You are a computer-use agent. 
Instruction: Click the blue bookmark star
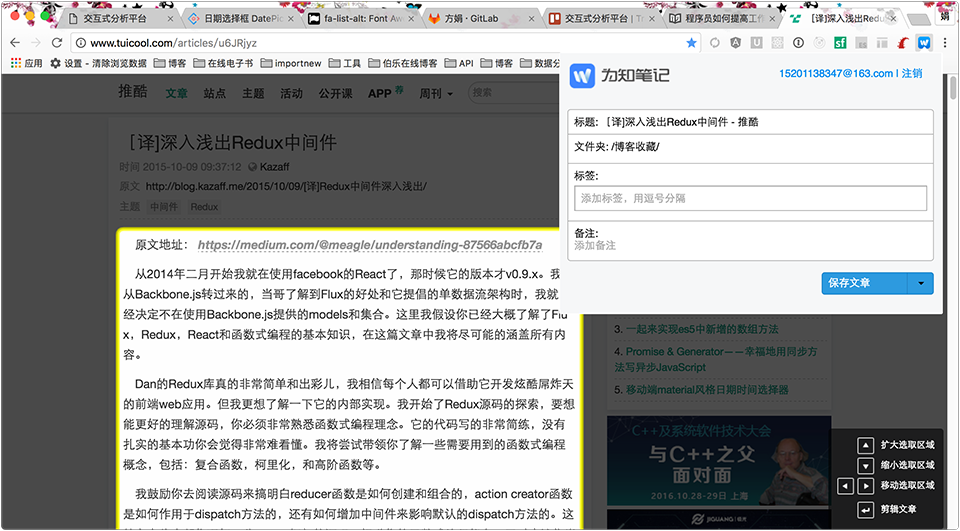(691, 43)
